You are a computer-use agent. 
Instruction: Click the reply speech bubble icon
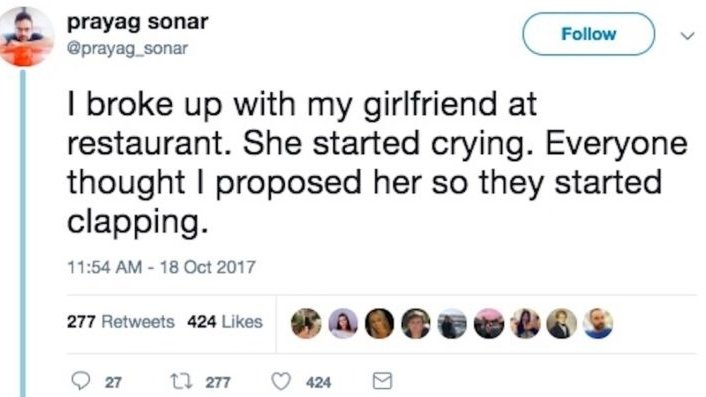click(x=81, y=381)
